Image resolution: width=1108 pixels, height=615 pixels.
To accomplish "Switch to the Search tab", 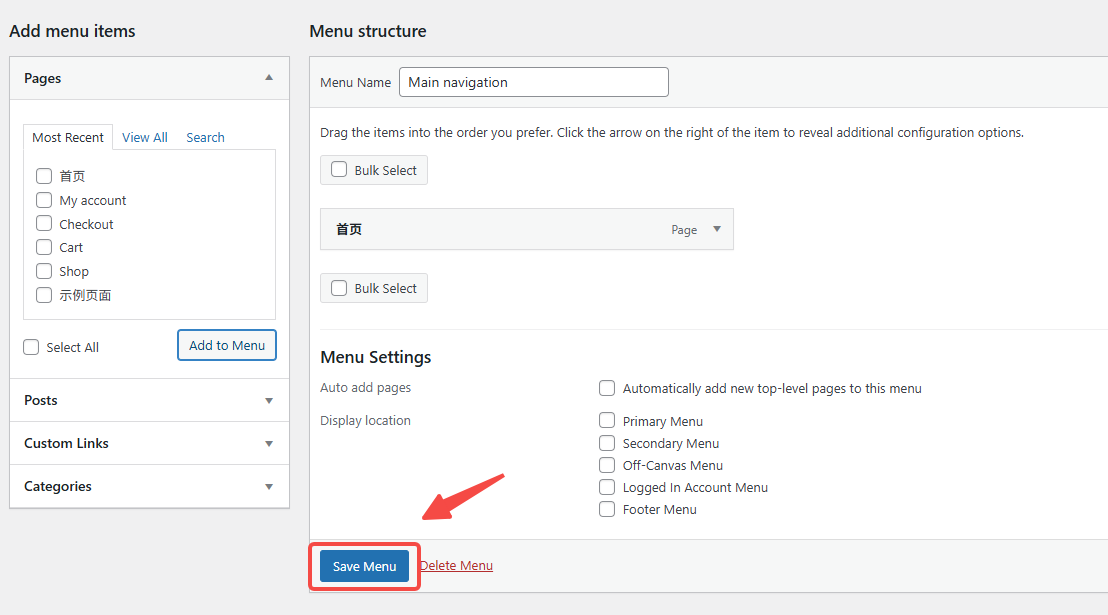I will tap(205, 137).
